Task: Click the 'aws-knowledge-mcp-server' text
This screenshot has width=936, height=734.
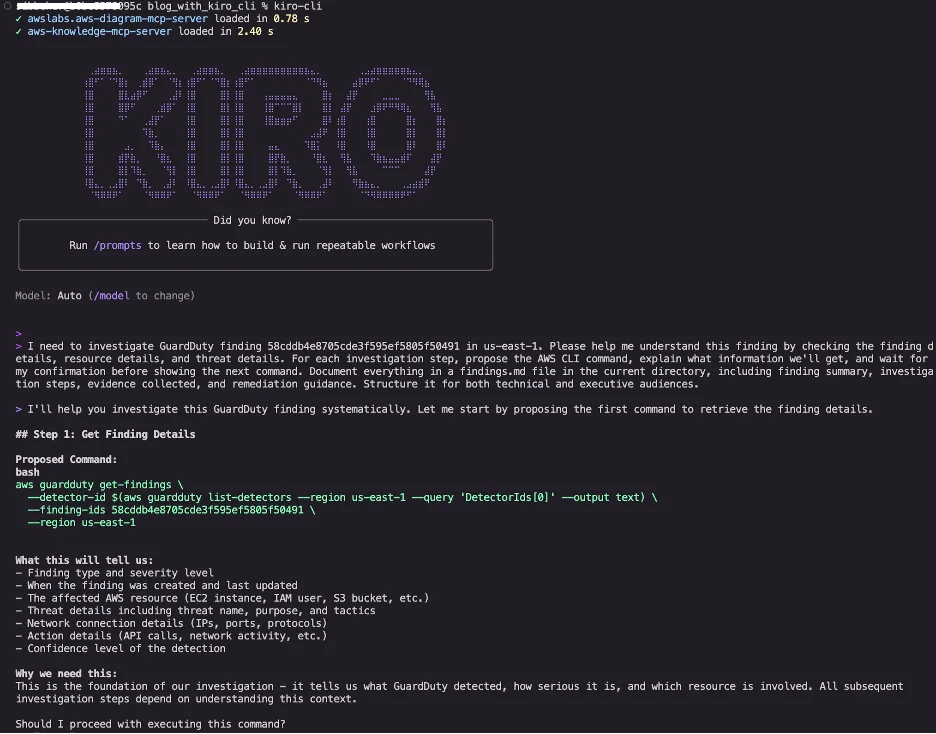Action: pyautogui.click(x=99, y=31)
